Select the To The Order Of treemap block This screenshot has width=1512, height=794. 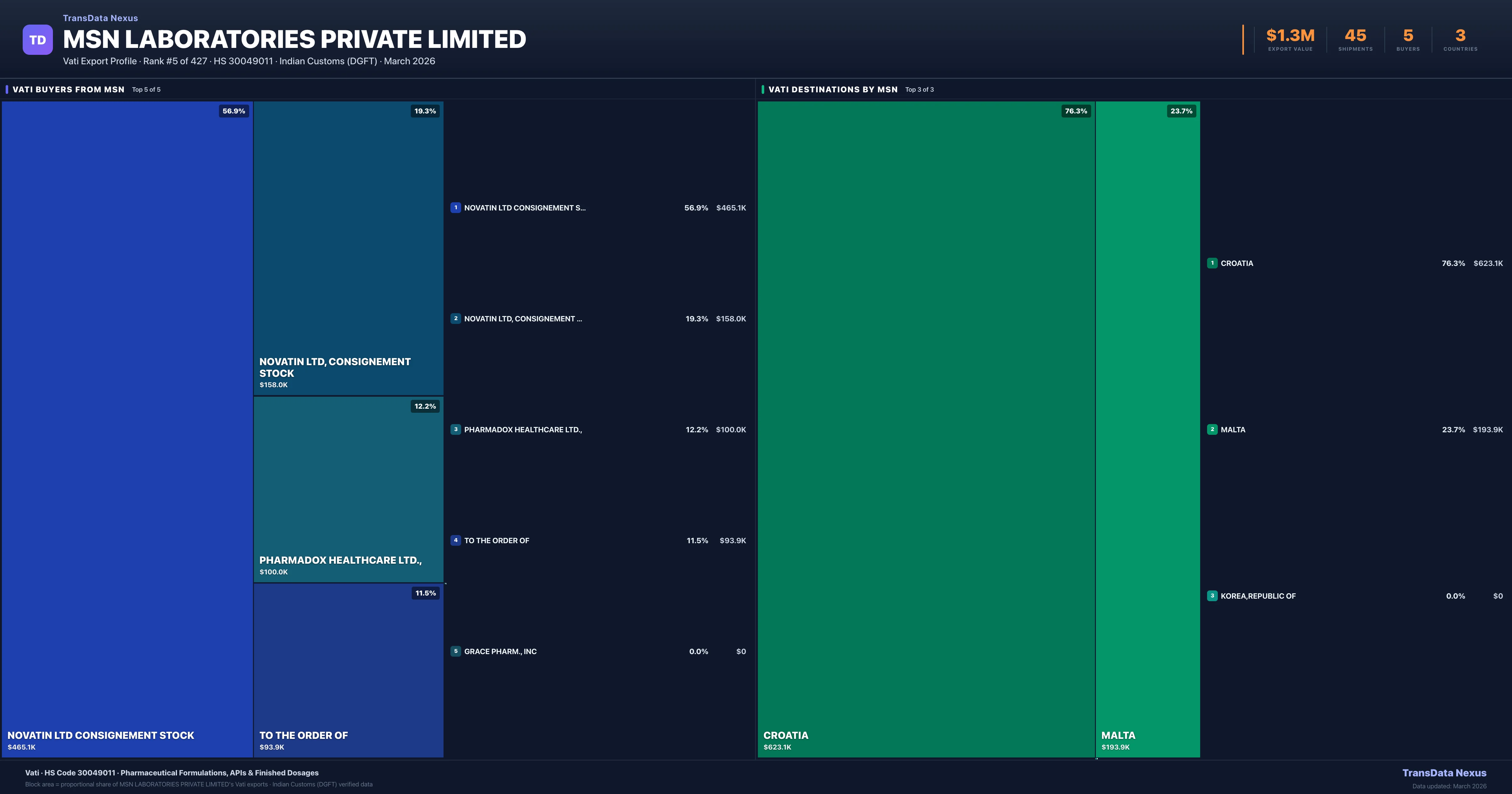348,670
